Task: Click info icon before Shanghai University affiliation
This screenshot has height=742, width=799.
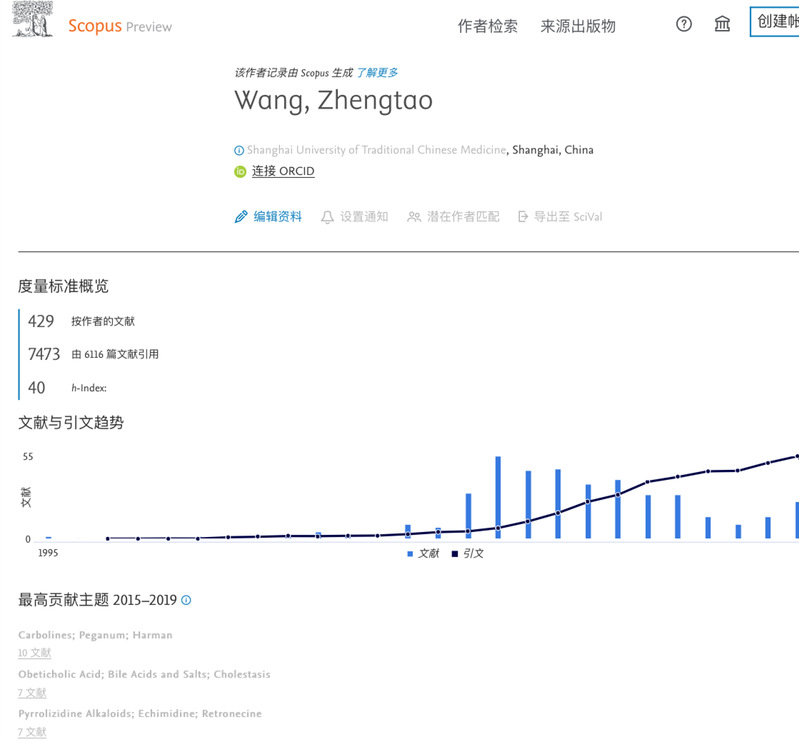Action: (239, 151)
